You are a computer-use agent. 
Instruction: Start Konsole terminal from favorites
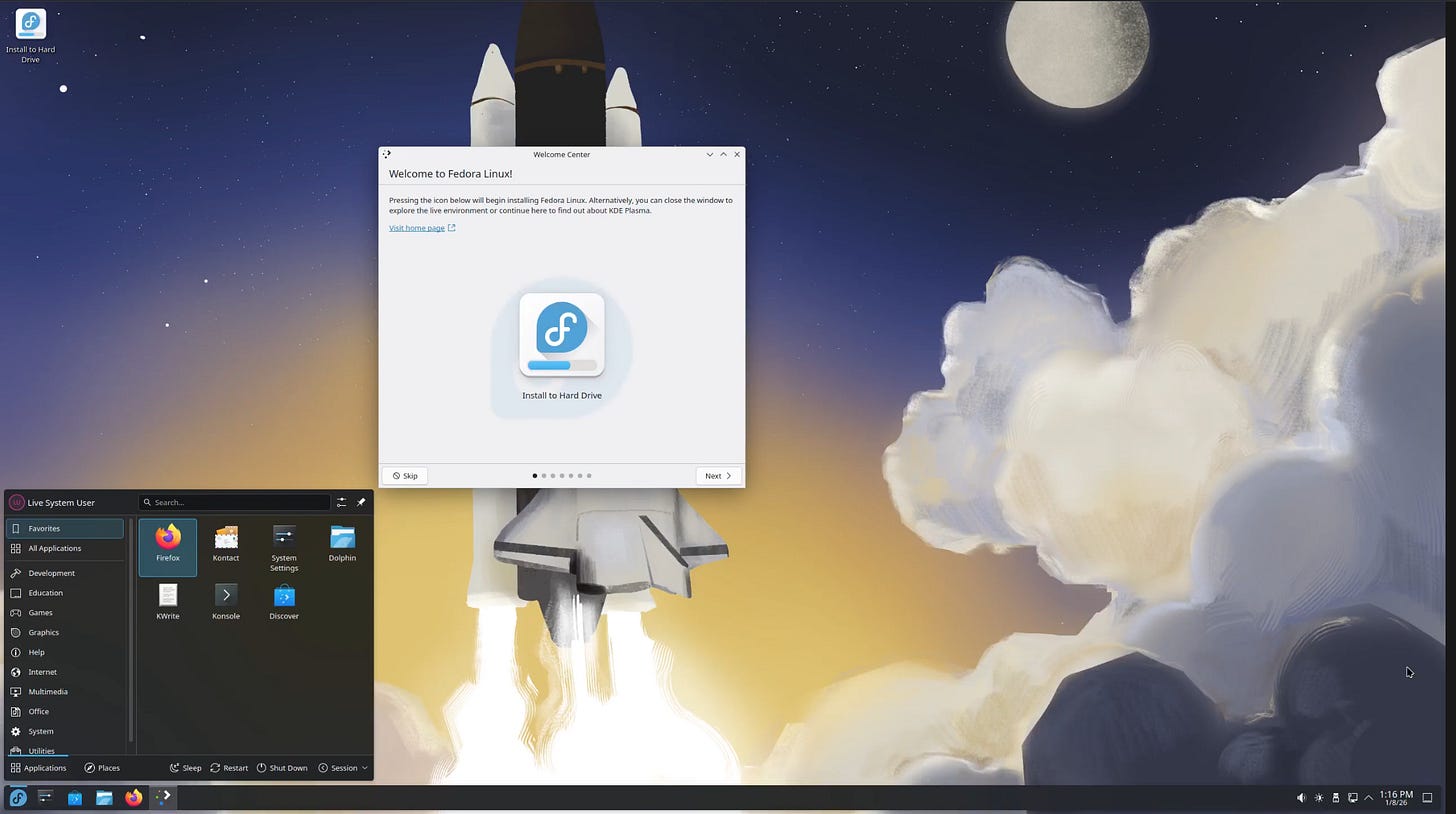(x=226, y=603)
